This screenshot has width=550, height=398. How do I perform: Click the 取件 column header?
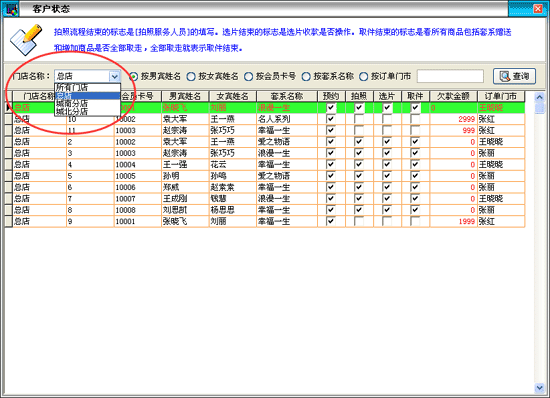tap(416, 96)
